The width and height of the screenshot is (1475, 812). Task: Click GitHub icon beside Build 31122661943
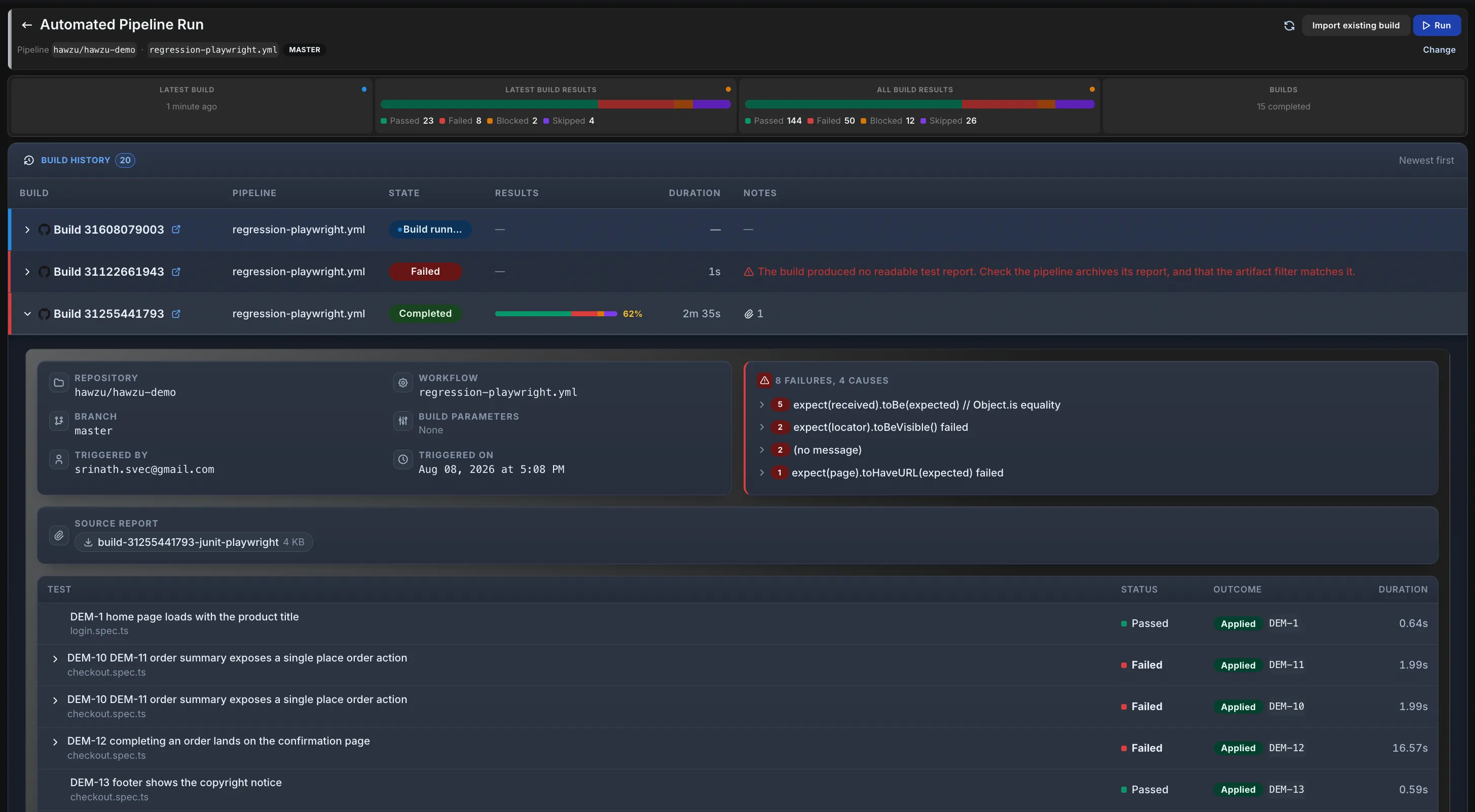click(44, 272)
